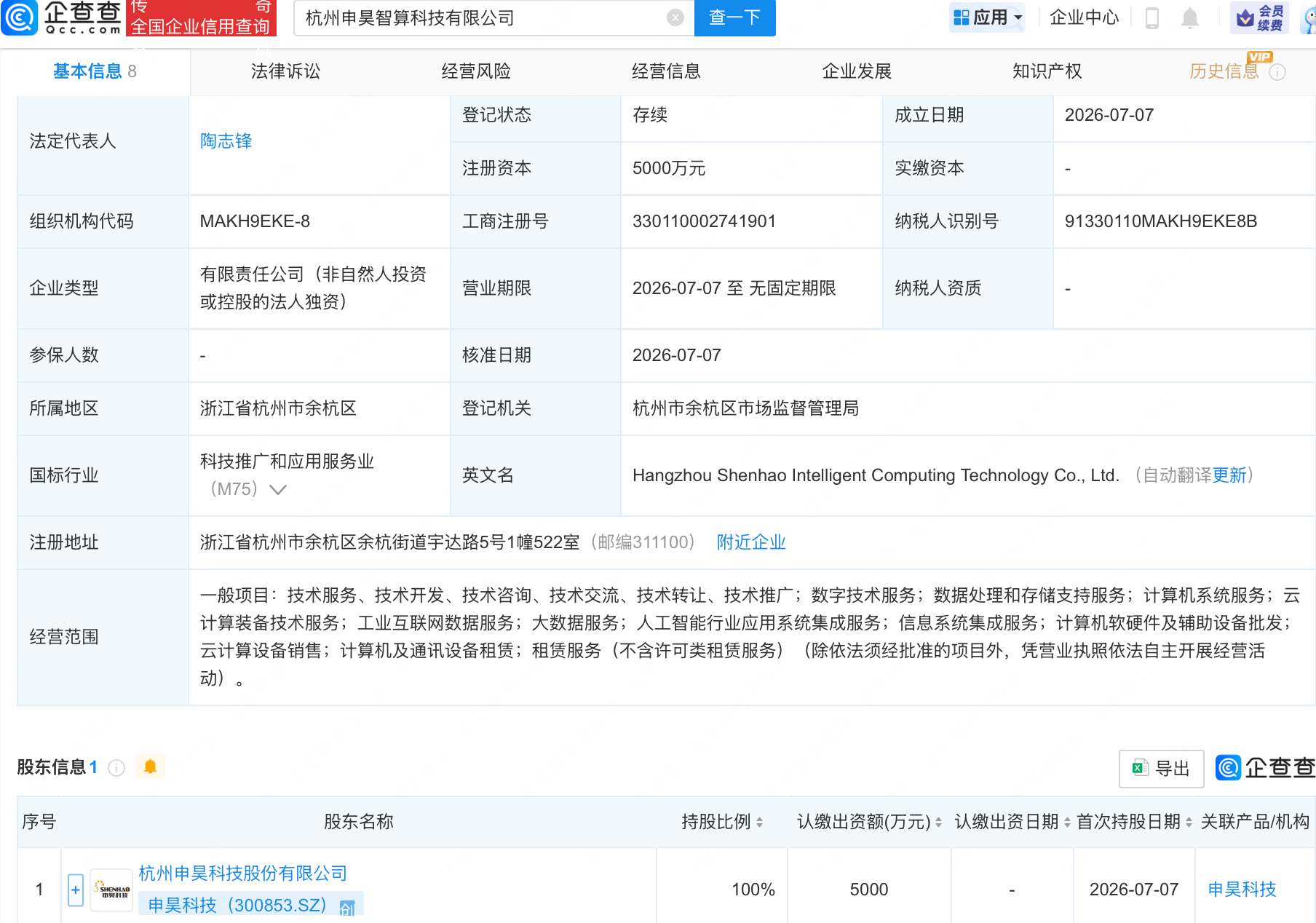Open the 历史信息 VIP tab

point(1224,71)
